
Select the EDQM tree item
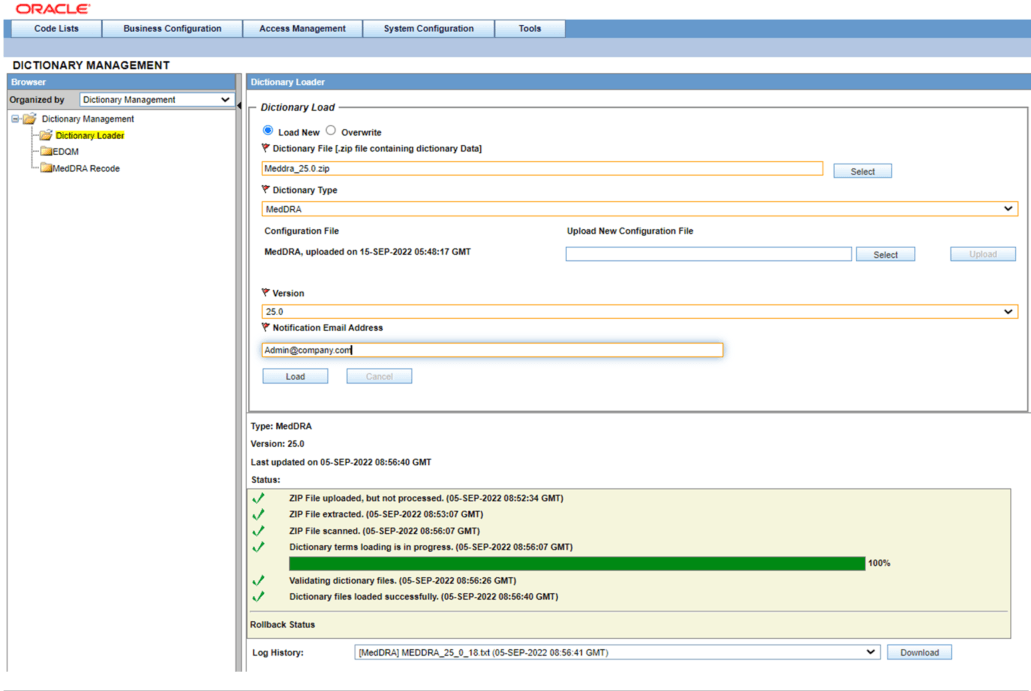(x=66, y=151)
